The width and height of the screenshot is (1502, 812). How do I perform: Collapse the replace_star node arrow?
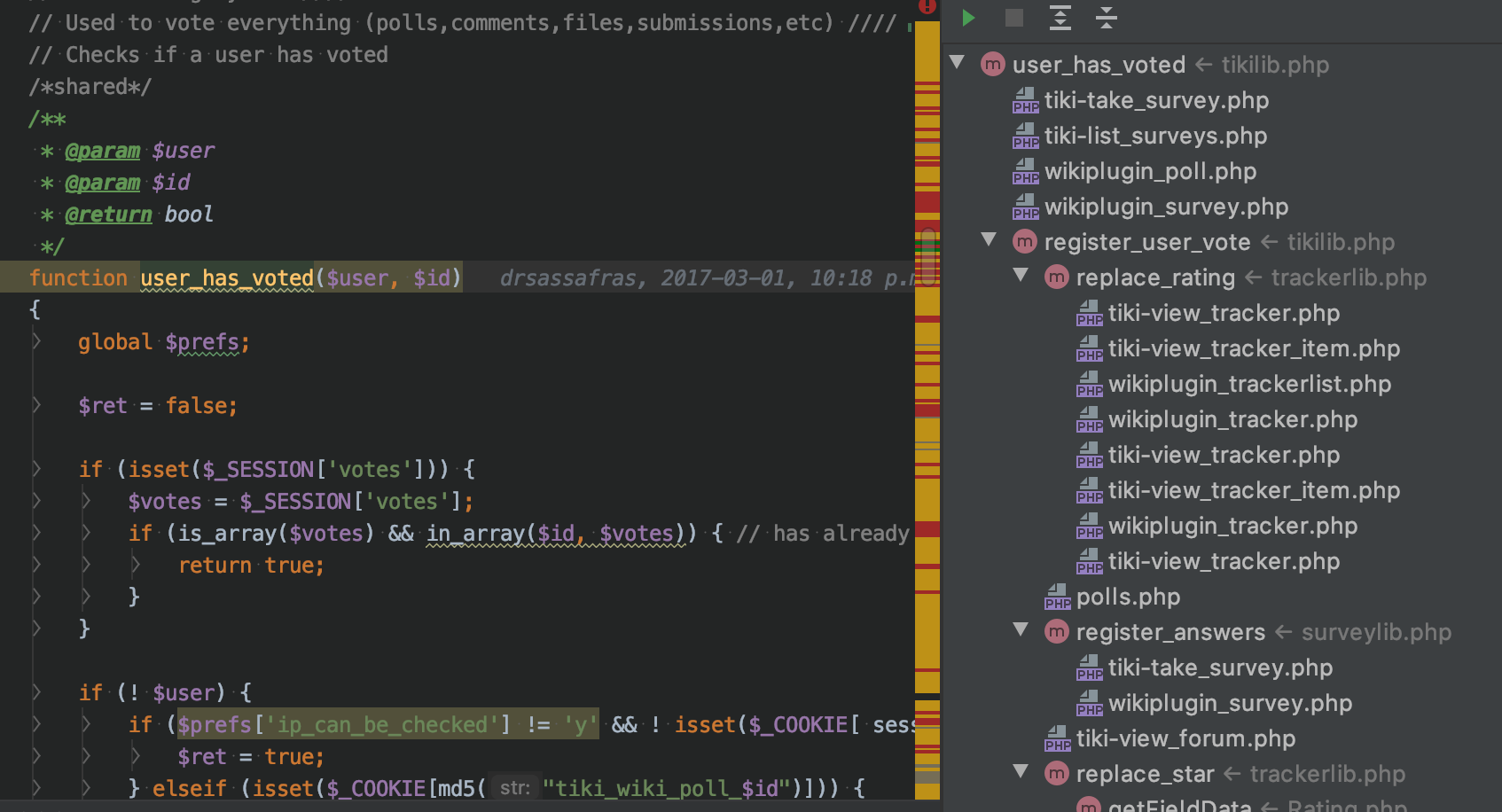pyautogui.click(x=1021, y=771)
